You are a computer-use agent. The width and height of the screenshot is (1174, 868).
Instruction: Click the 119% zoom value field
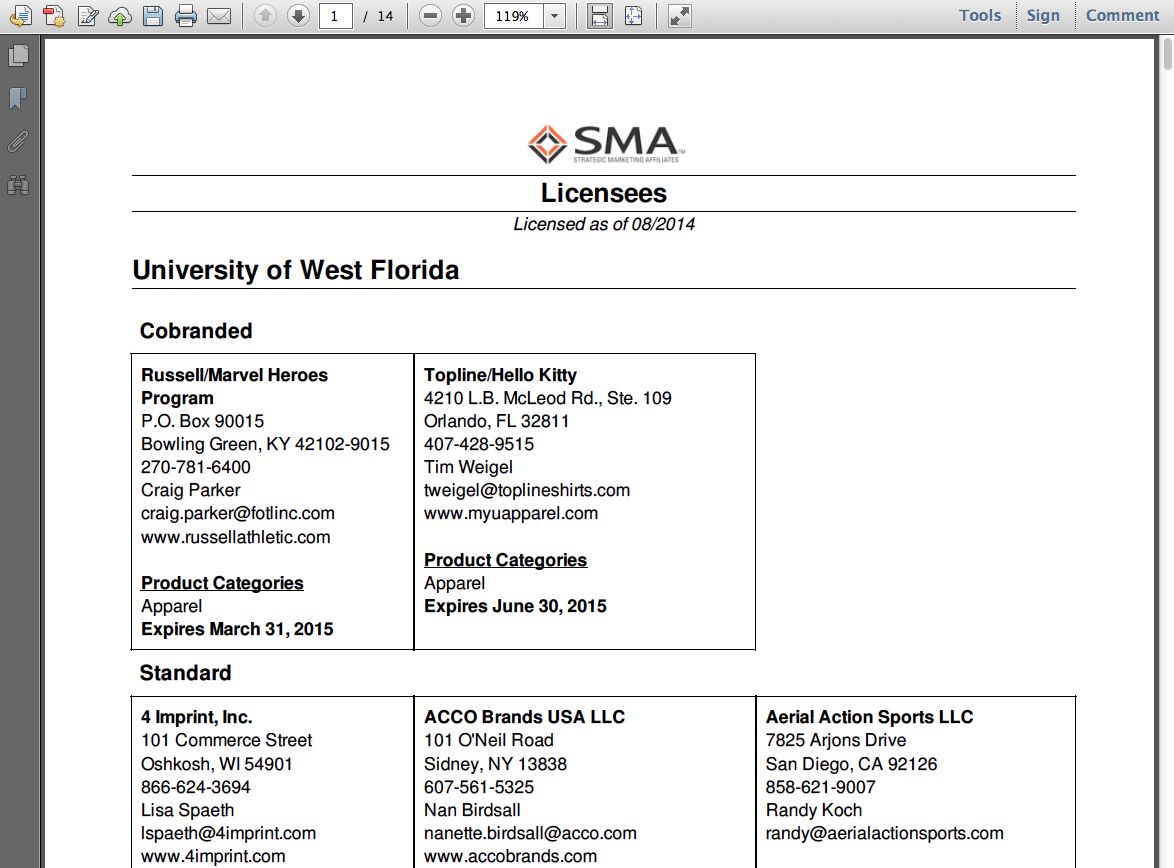coord(514,16)
